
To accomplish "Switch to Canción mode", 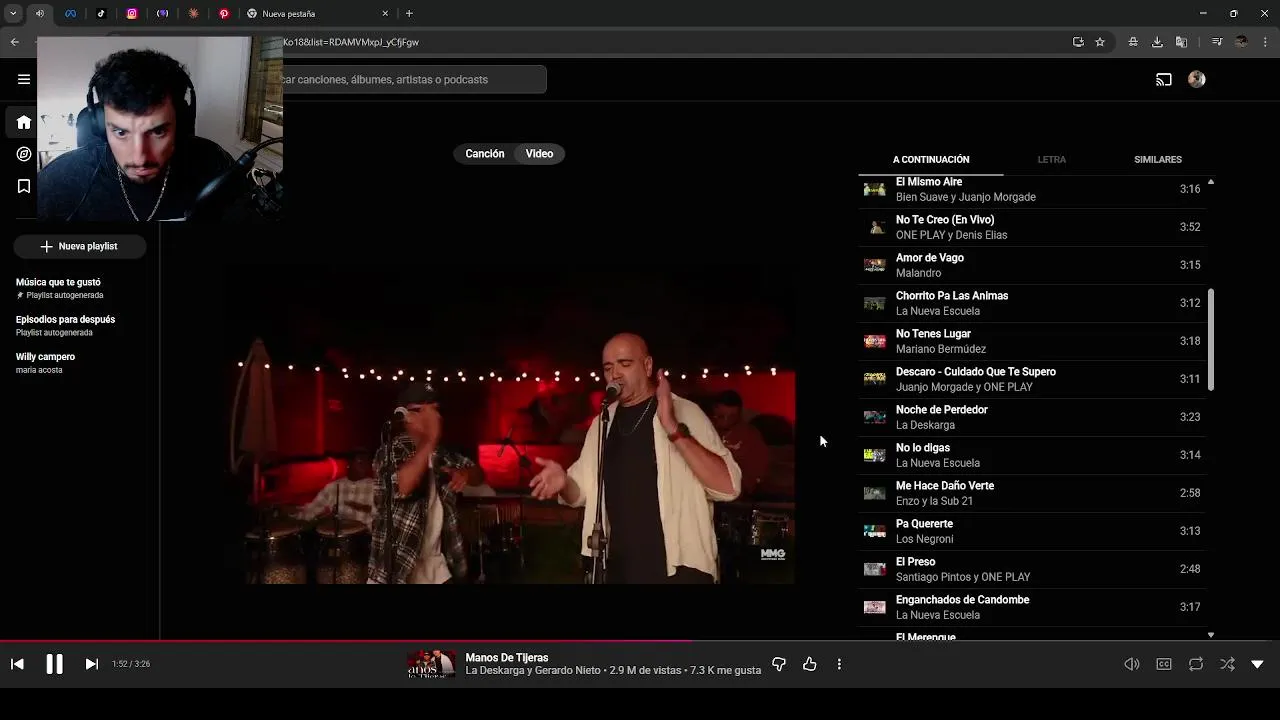I will [485, 154].
